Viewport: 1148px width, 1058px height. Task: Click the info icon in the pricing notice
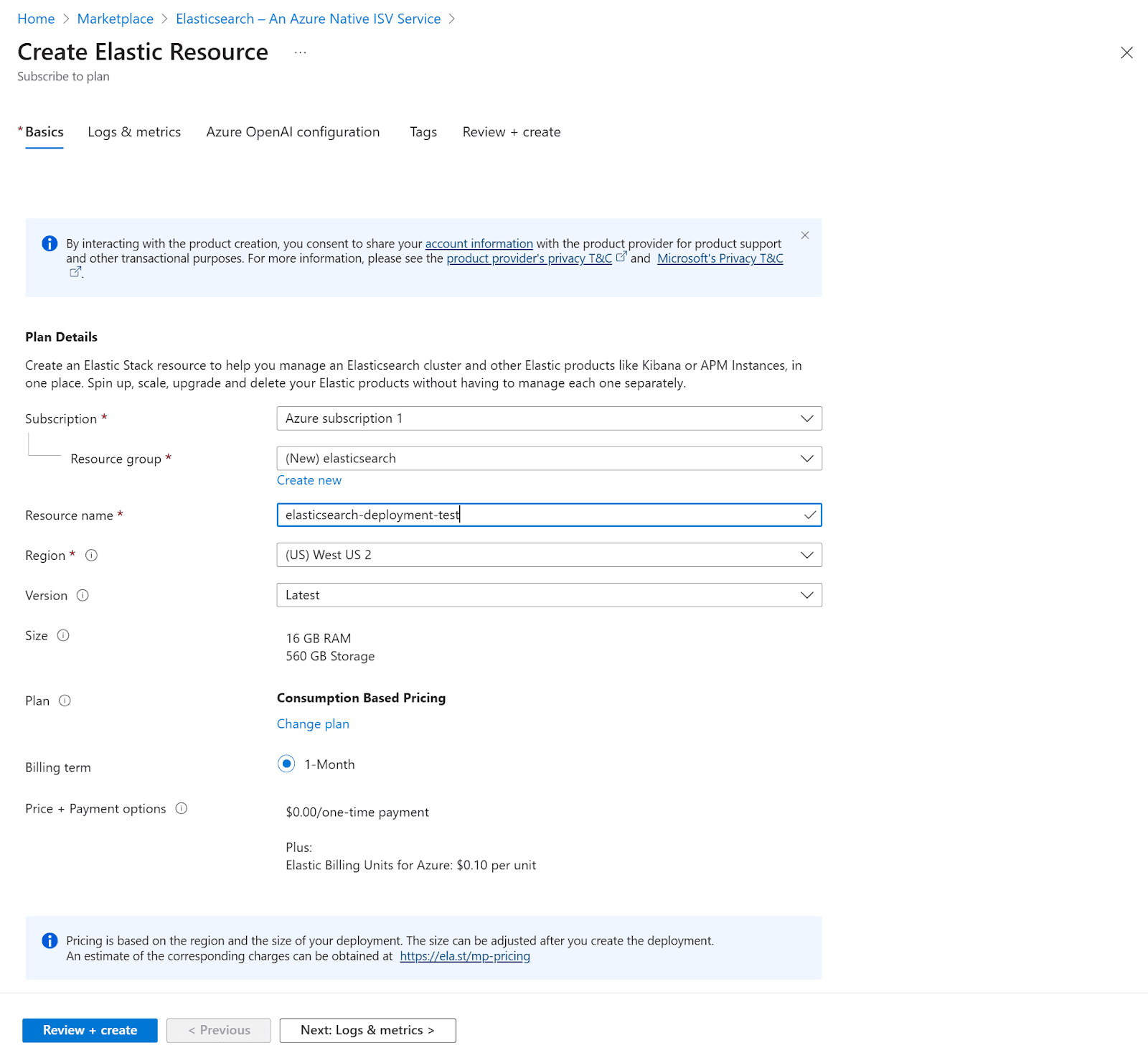(50, 940)
